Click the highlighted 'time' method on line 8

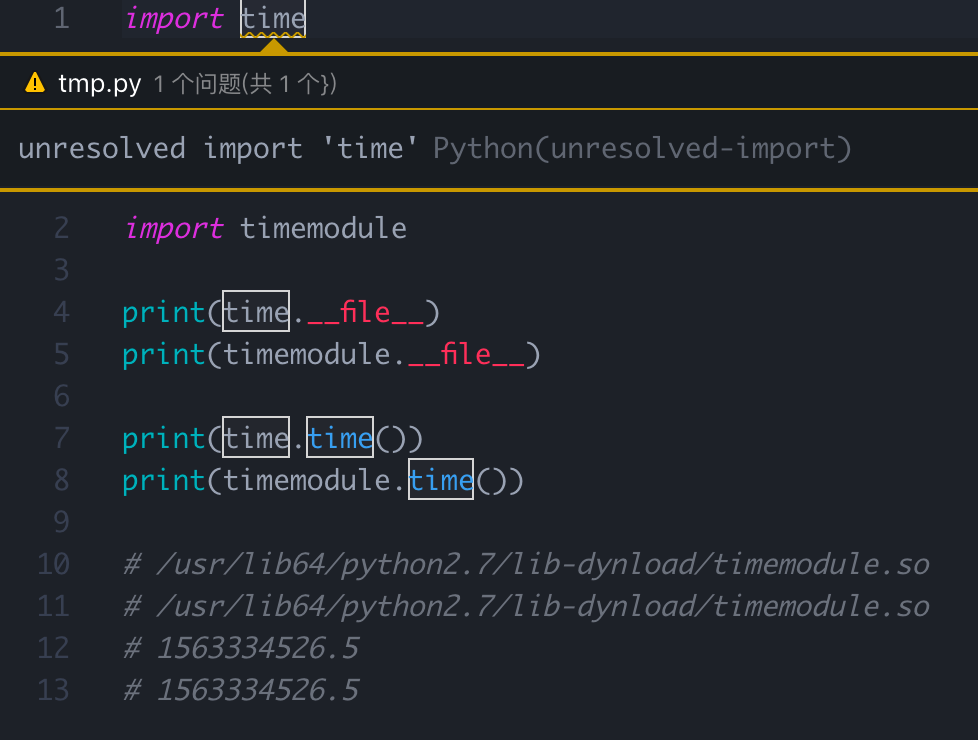[441, 480]
